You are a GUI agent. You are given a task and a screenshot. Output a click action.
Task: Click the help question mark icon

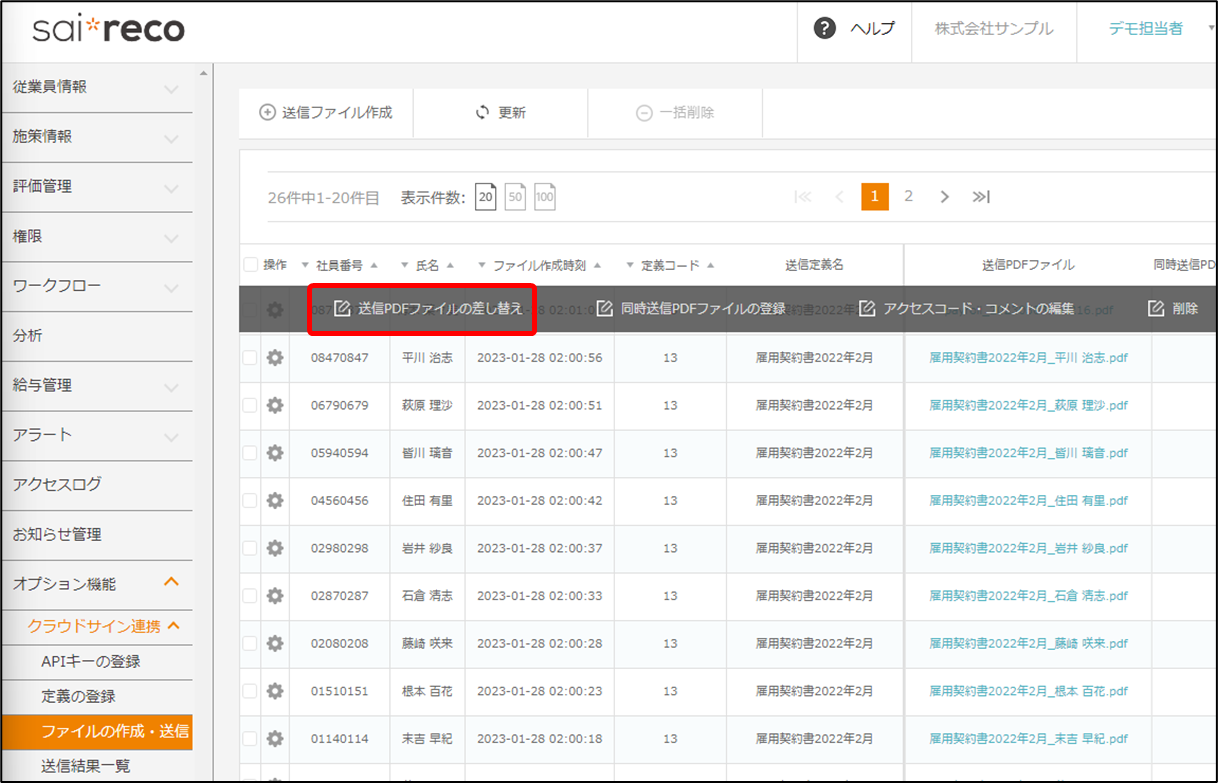[x=825, y=29]
